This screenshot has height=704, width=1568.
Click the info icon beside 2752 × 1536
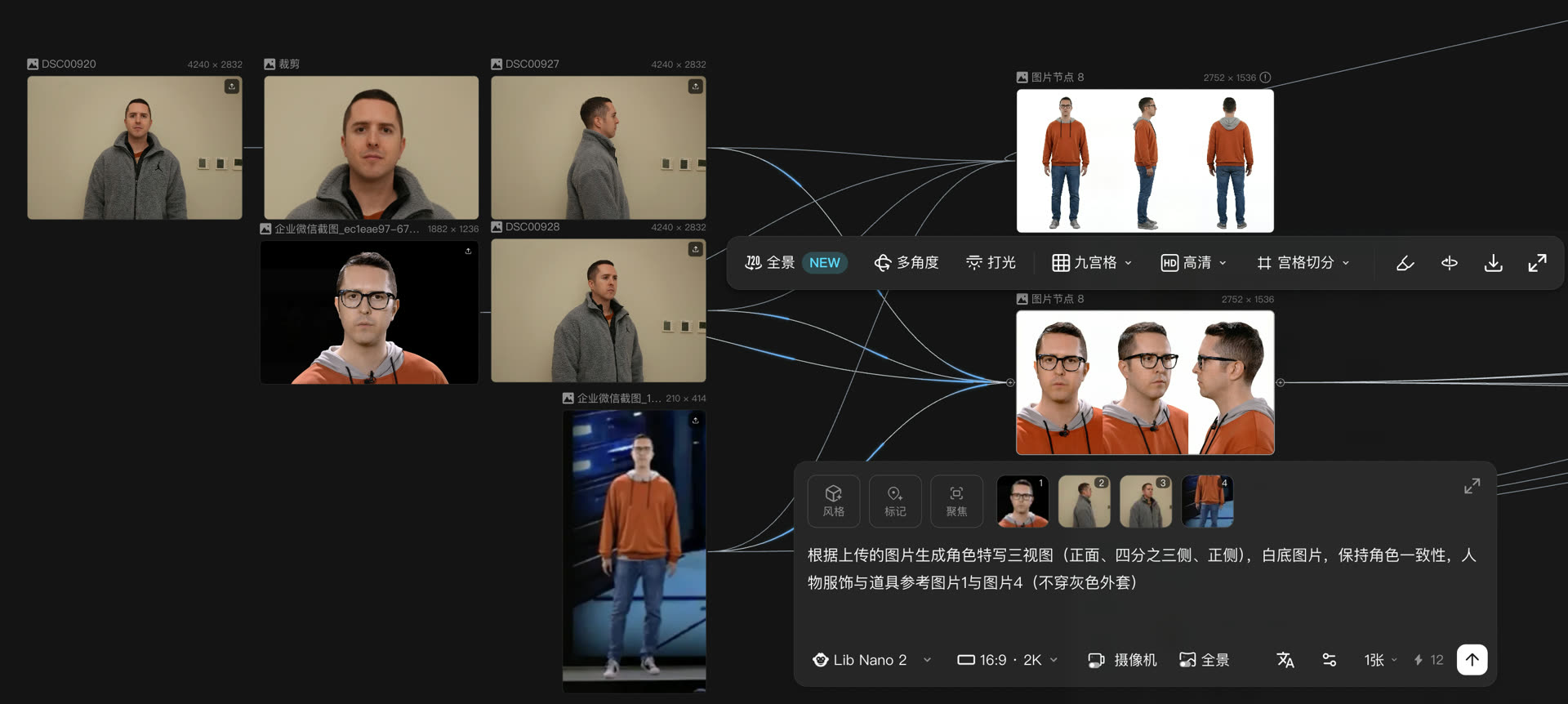[1265, 78]
